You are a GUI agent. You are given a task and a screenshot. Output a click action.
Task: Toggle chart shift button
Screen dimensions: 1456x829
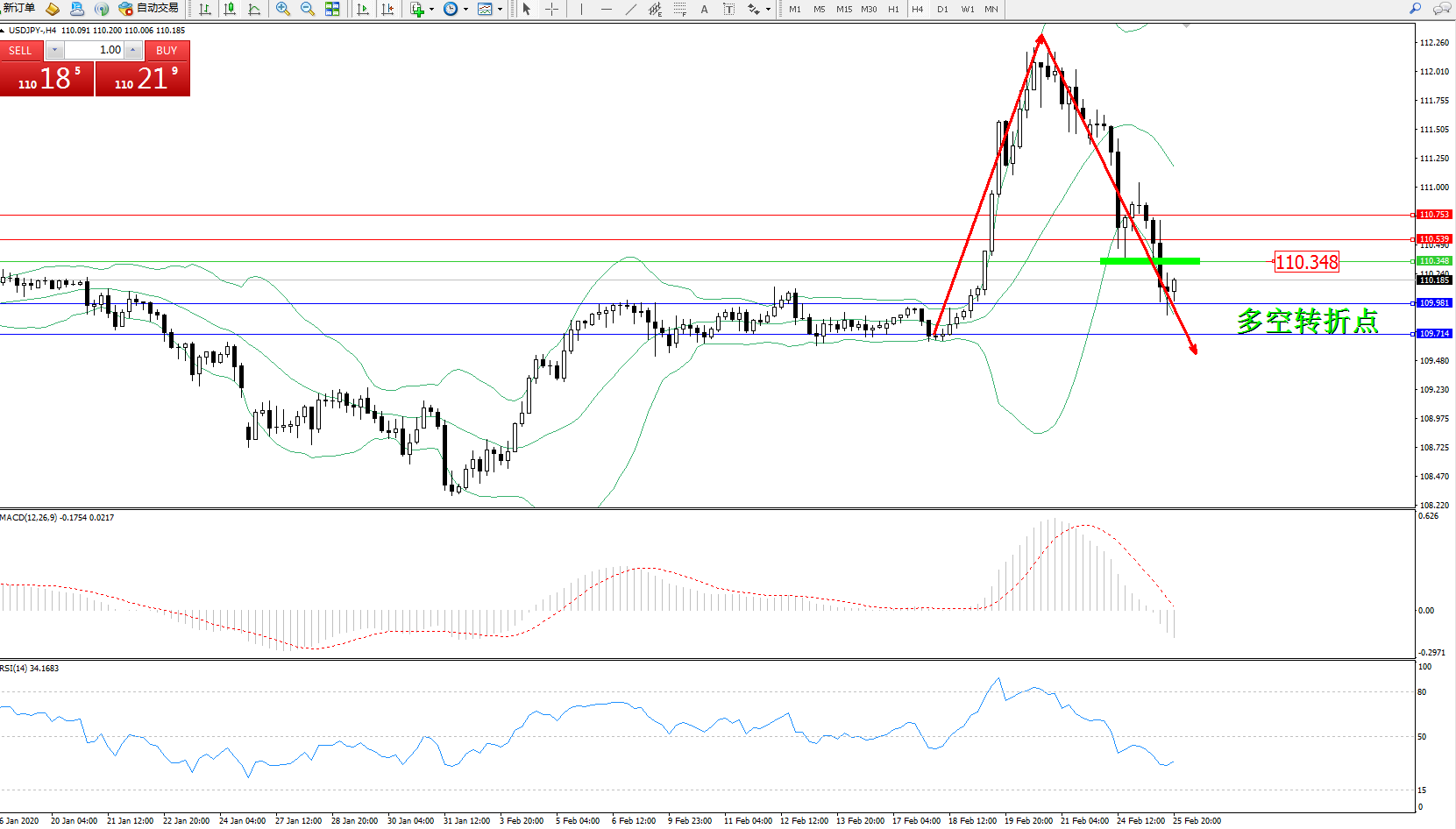point(387,9)
